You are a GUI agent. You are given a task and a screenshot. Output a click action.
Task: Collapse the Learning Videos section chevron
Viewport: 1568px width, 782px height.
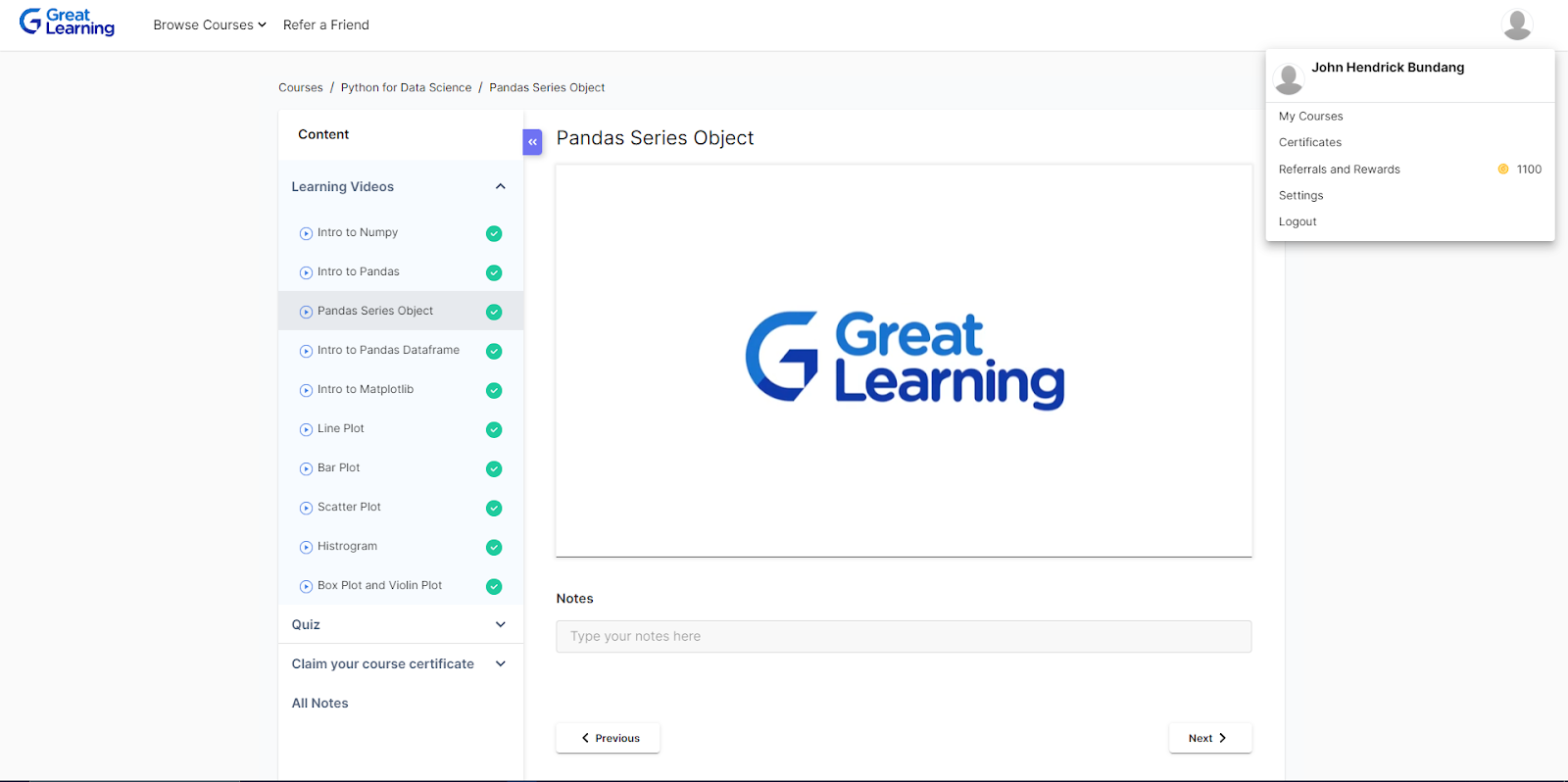coord(501,186)
